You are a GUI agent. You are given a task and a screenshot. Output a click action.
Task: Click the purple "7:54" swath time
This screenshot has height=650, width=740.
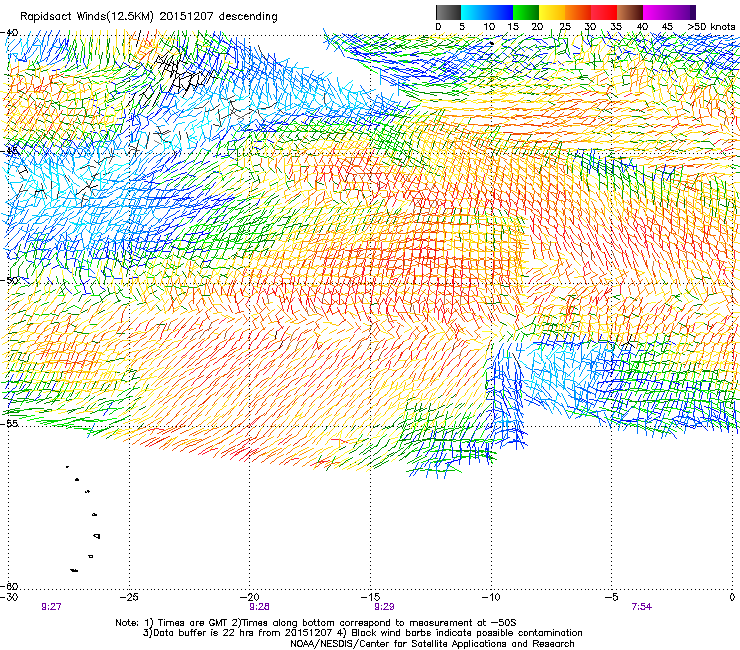pyautogui.click(x=642, y=607)
